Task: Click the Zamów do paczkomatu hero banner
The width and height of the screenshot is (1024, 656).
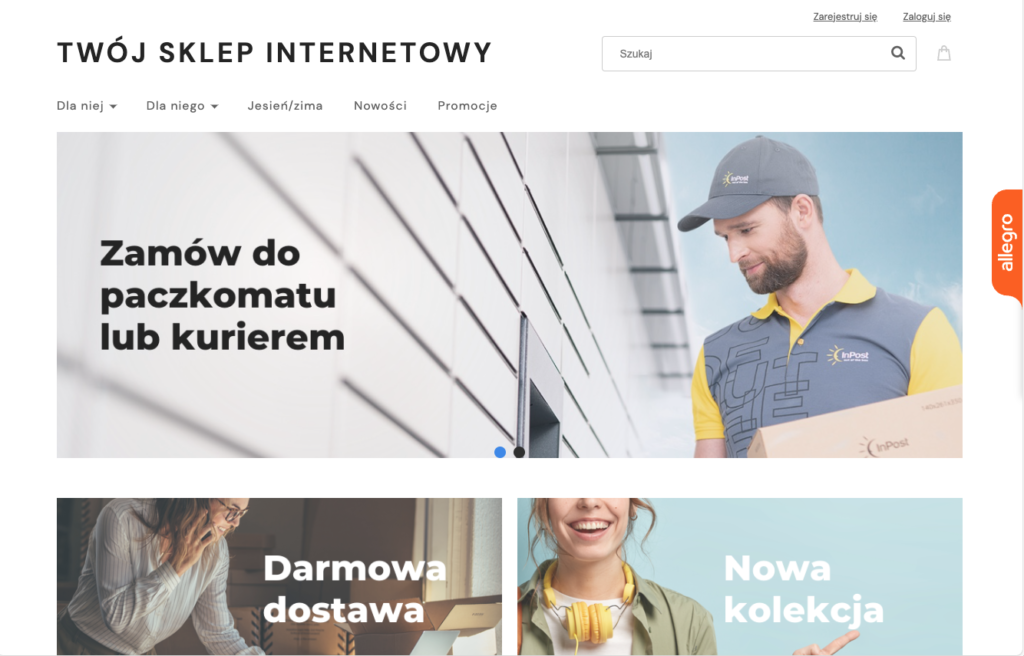Action: (x=509, y=295)
